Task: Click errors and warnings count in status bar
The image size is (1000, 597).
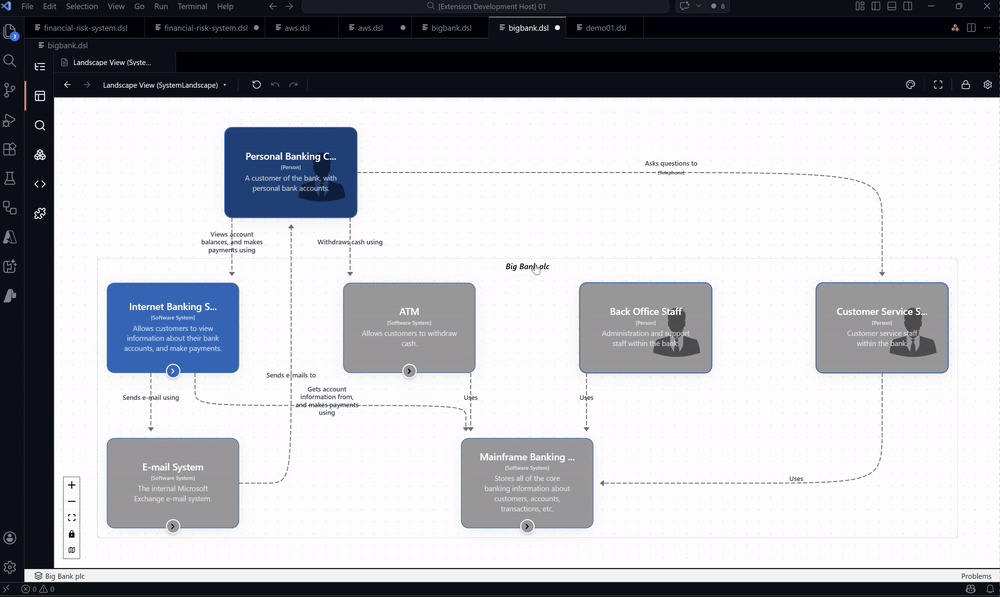Action: click(38, 589)
